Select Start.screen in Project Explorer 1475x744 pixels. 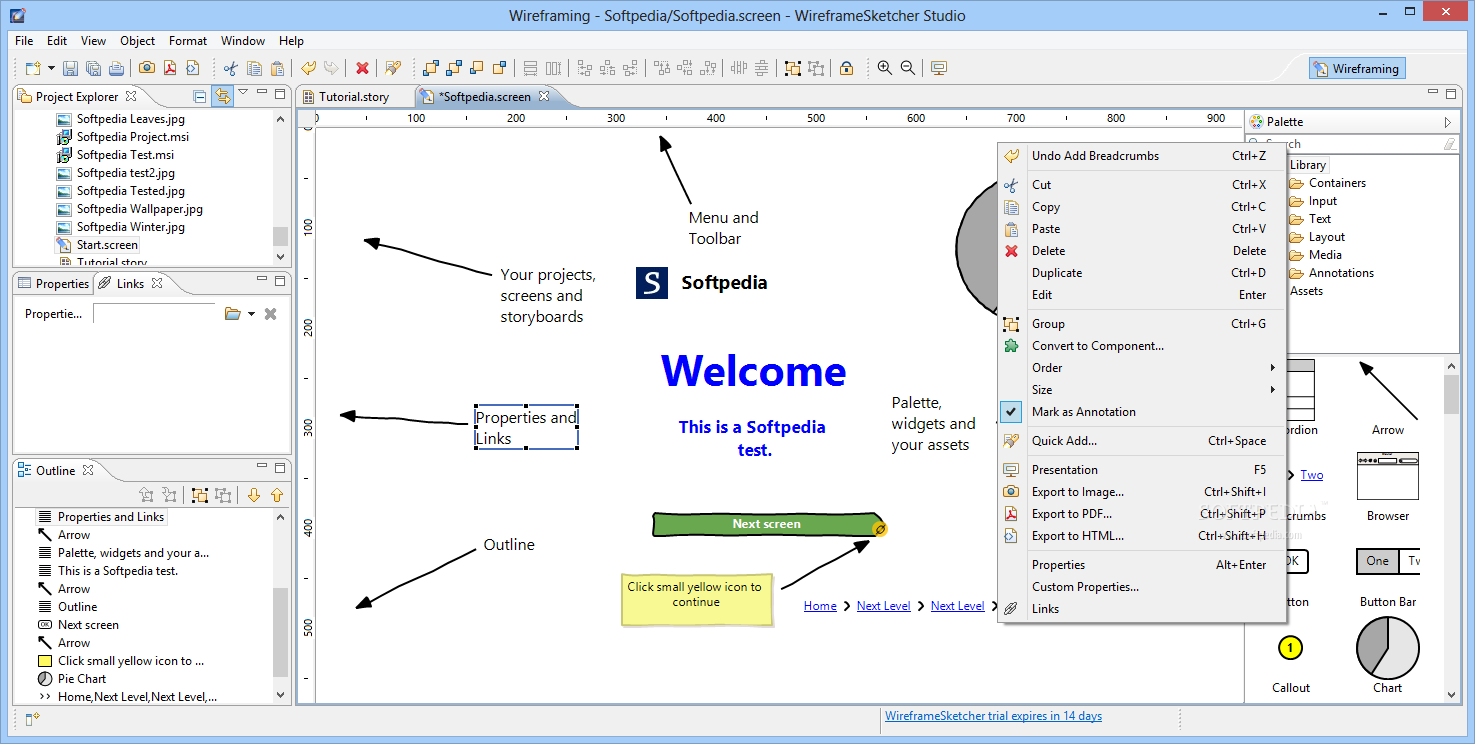(x=107, y=245)
